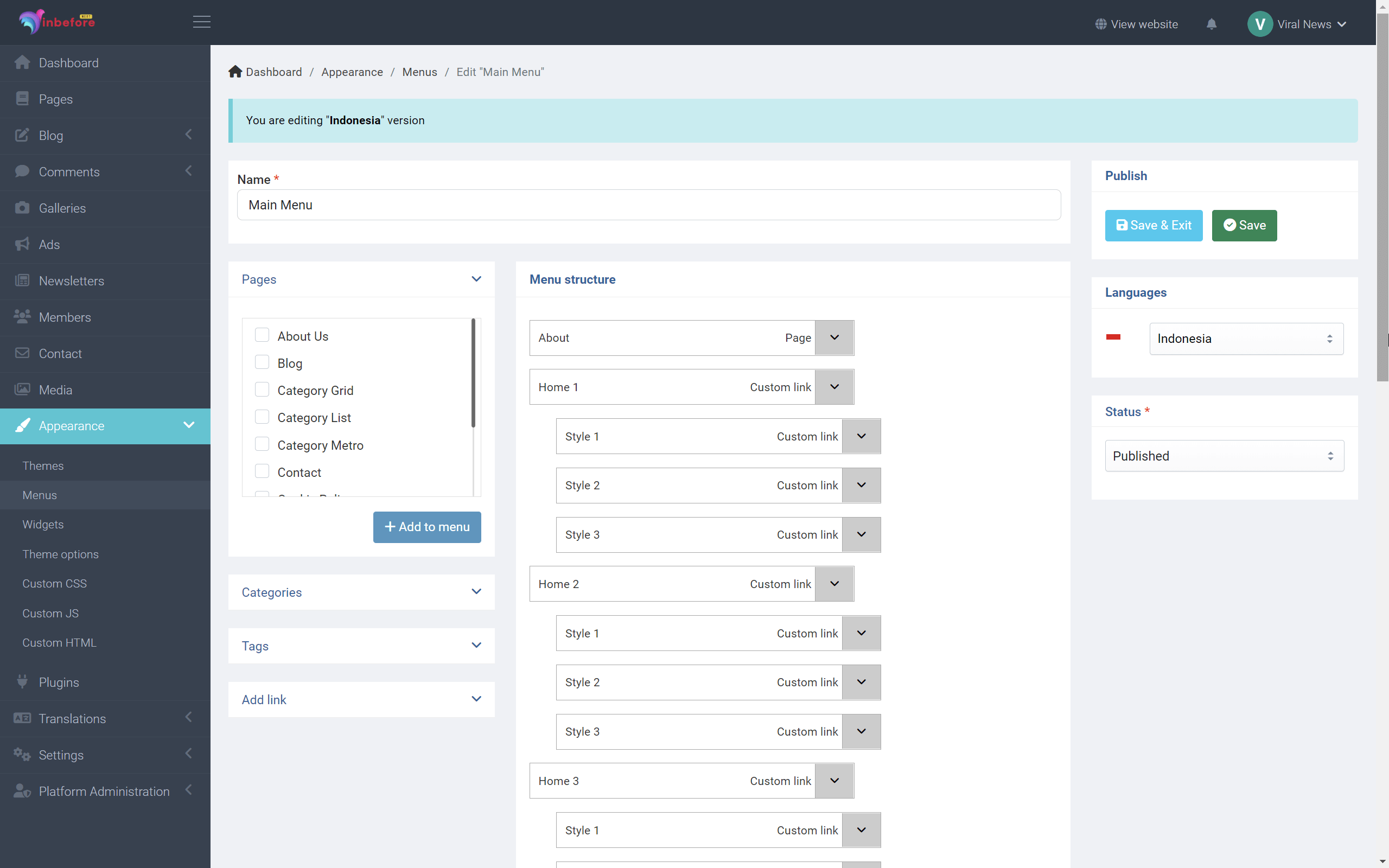Click the Ads megaphone icon
The image size is (1389, 868).
22,244
